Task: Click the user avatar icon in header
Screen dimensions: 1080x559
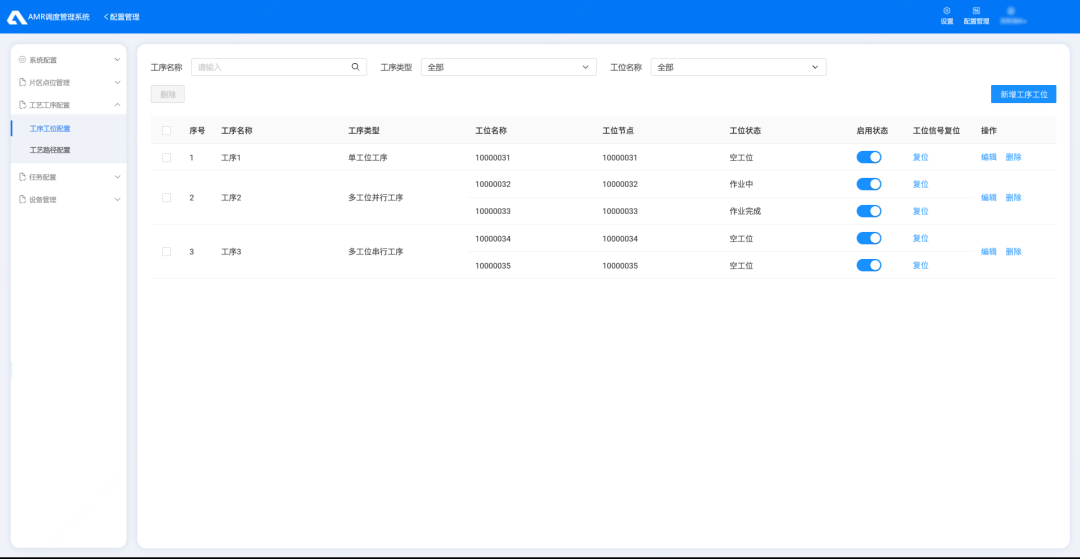Action: pyautogui.click(x=1013, y=11)
